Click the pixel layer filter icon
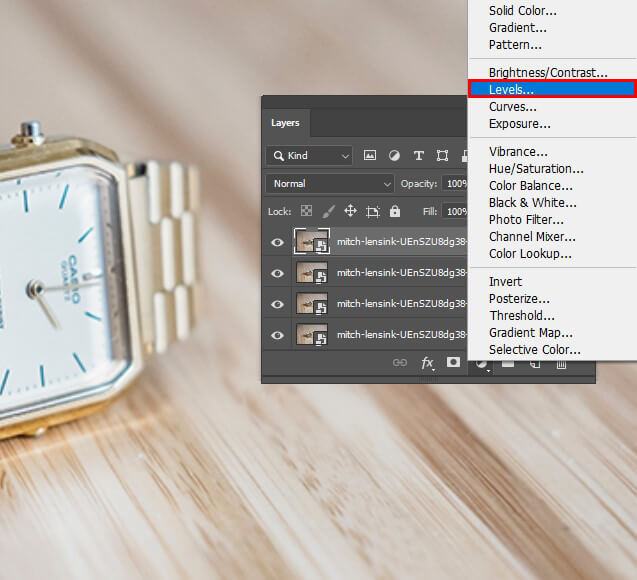This screenshot has width=637, height=580. click(x=370, y=156)
